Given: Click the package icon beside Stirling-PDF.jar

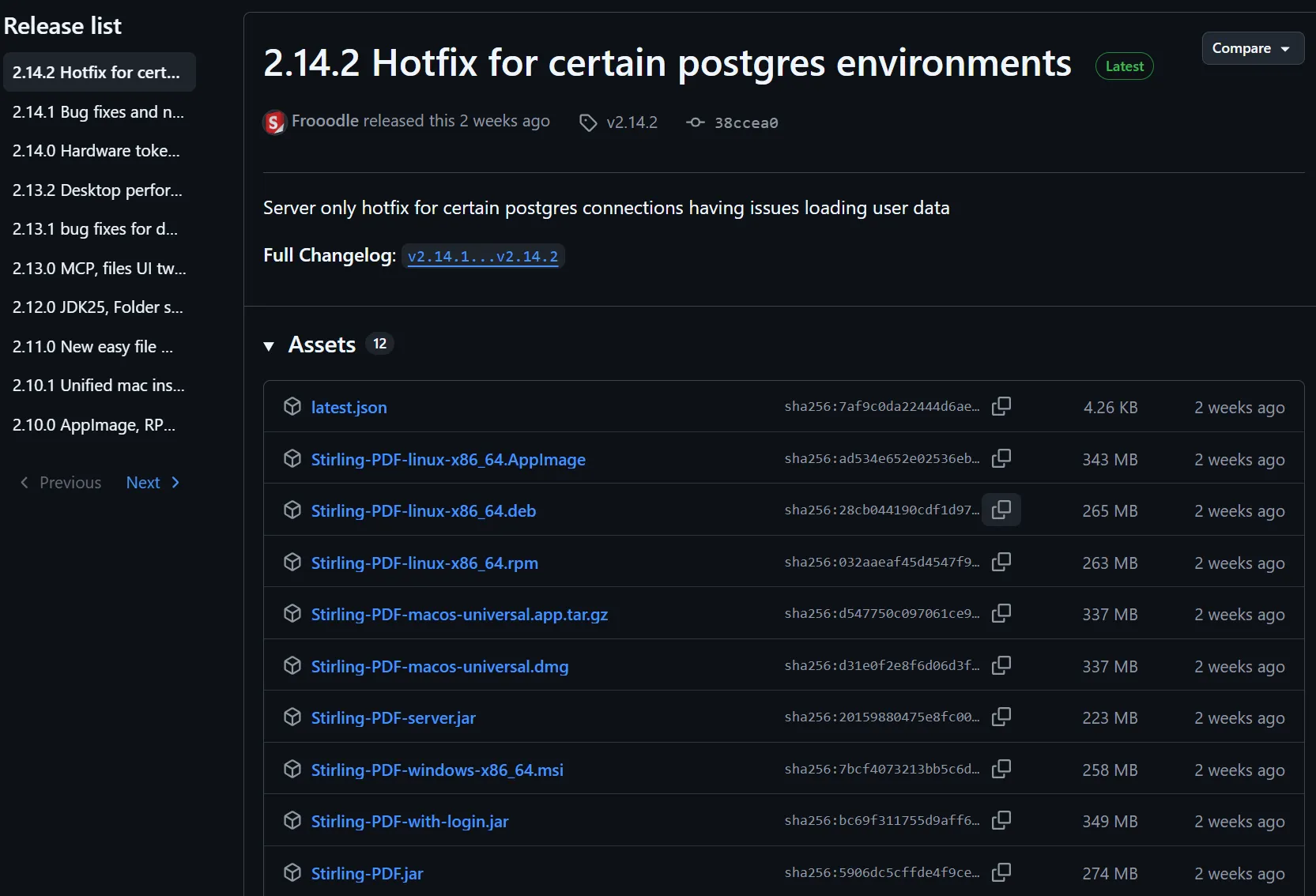Looking at the screenshot, I should [292, 872].
